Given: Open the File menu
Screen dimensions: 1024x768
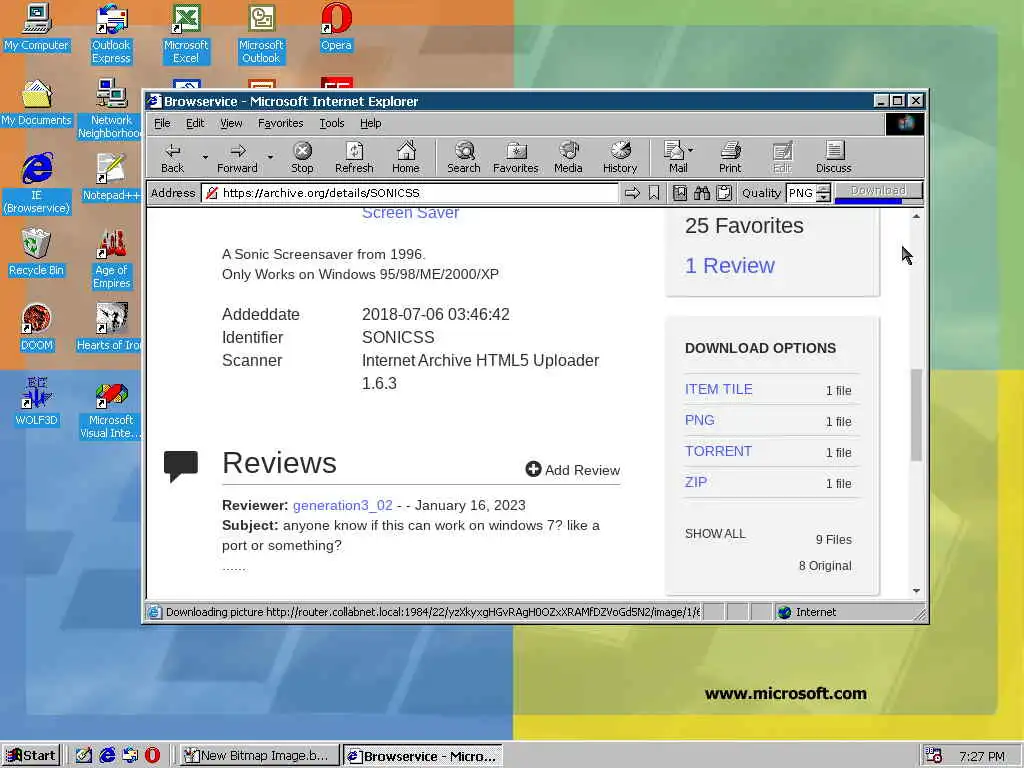Looking at the screenshot, I should [x=162, y=123].
